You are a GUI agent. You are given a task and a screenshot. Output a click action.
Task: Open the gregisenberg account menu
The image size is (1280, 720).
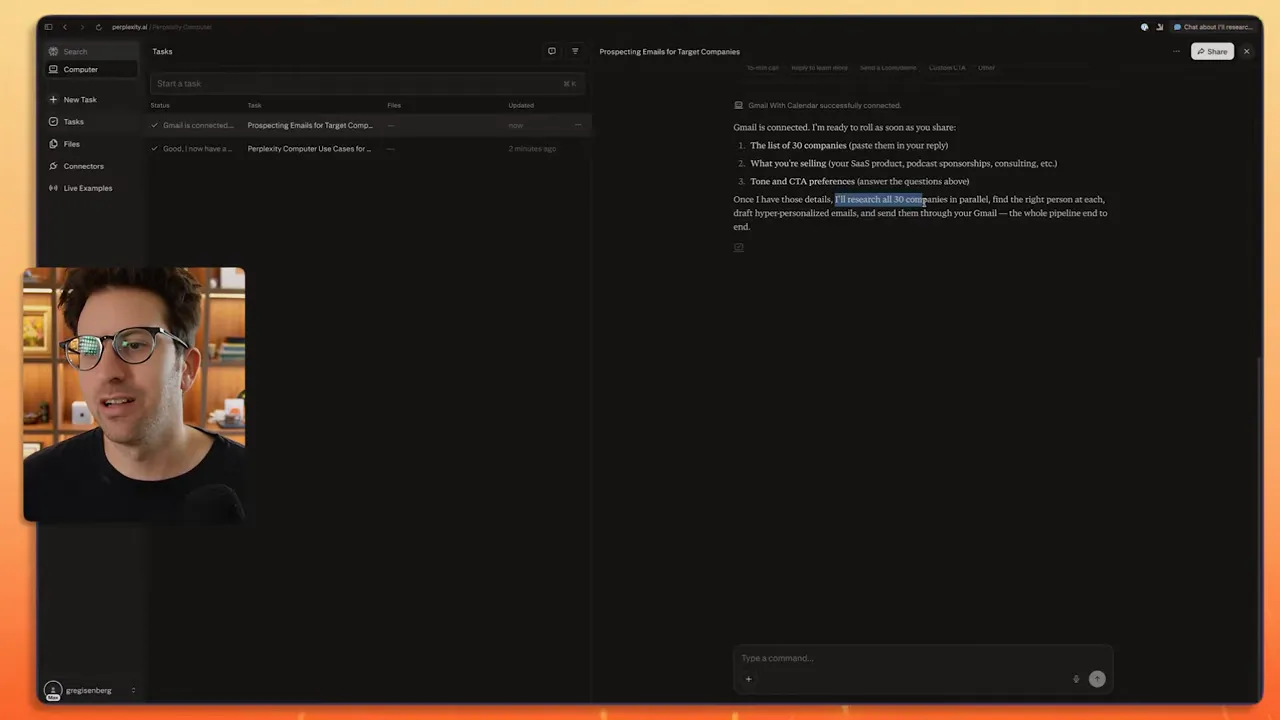coord(90,691)
